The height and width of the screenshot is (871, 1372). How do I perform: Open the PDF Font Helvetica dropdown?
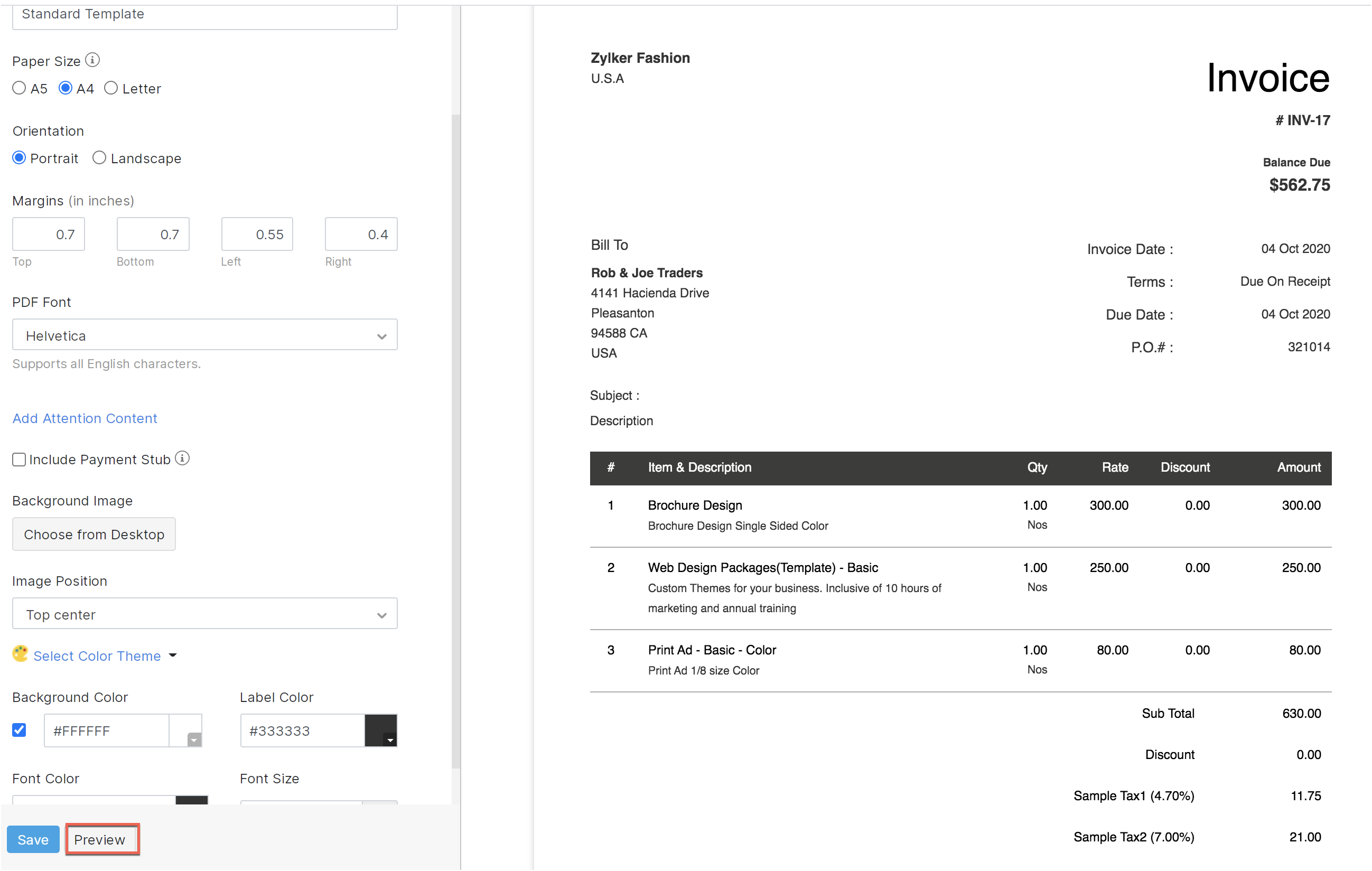[x=204, y=335]
